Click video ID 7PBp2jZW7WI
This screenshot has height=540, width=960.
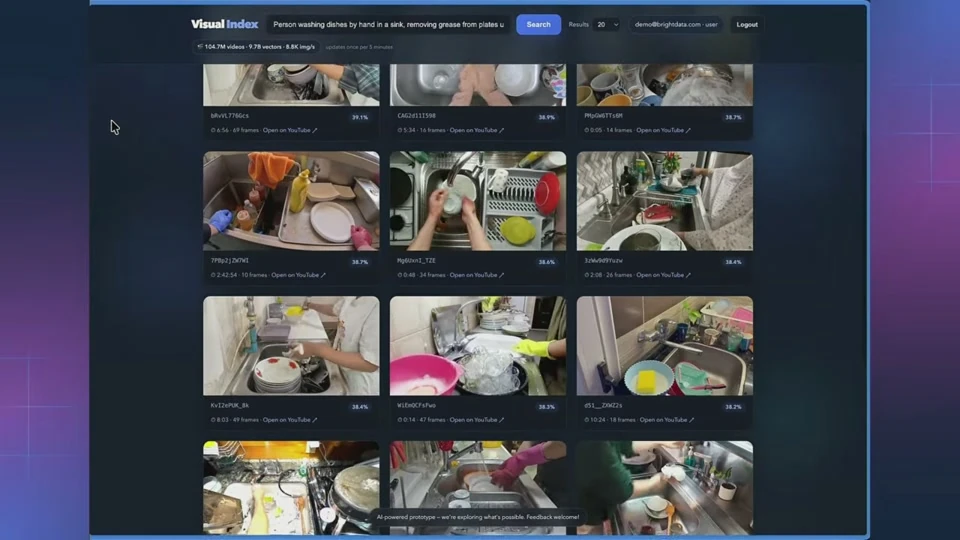pos(230,260)
